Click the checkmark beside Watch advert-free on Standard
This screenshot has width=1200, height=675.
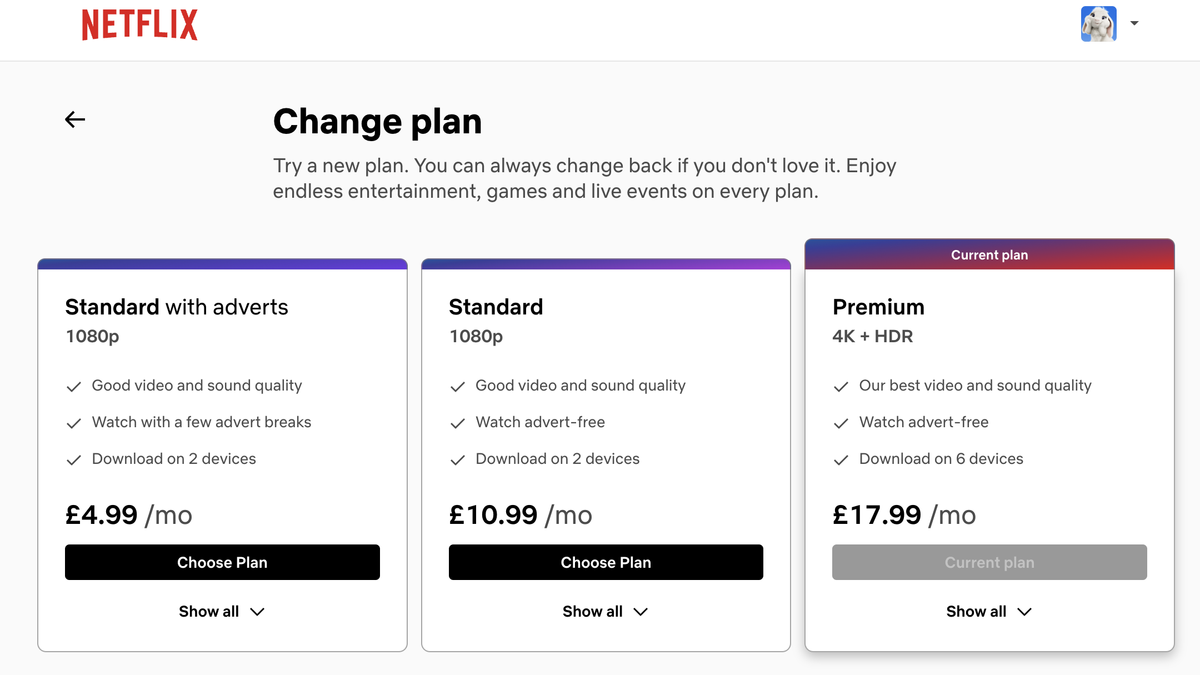tap(458, 422)
